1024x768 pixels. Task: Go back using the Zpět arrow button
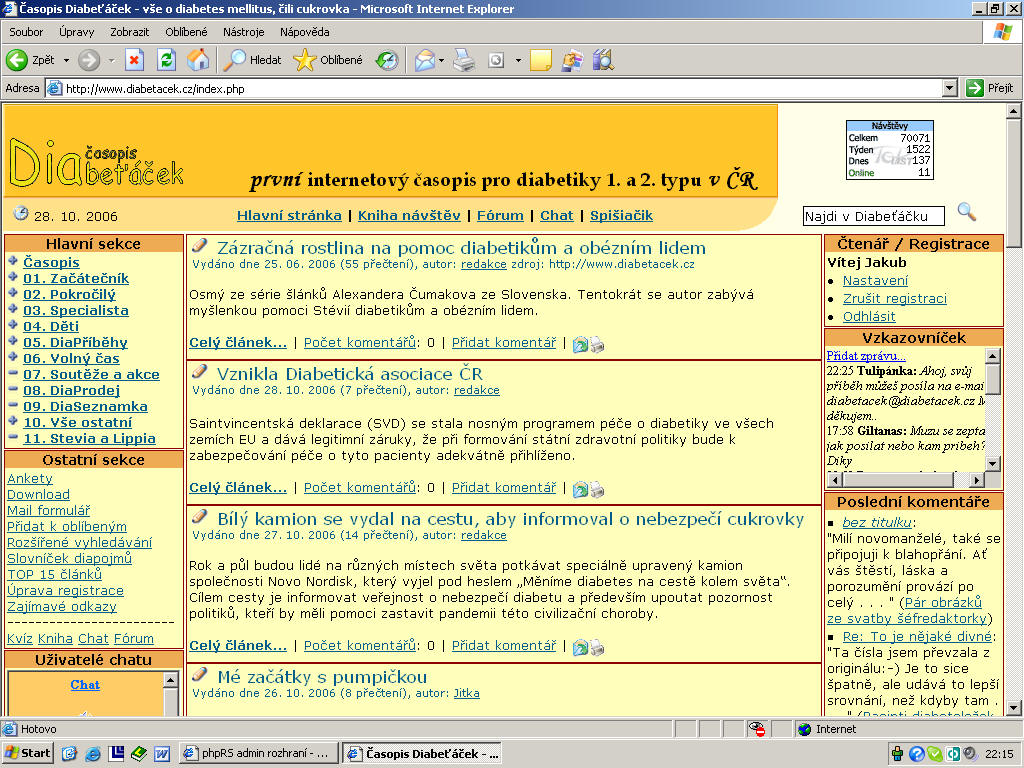30,61
